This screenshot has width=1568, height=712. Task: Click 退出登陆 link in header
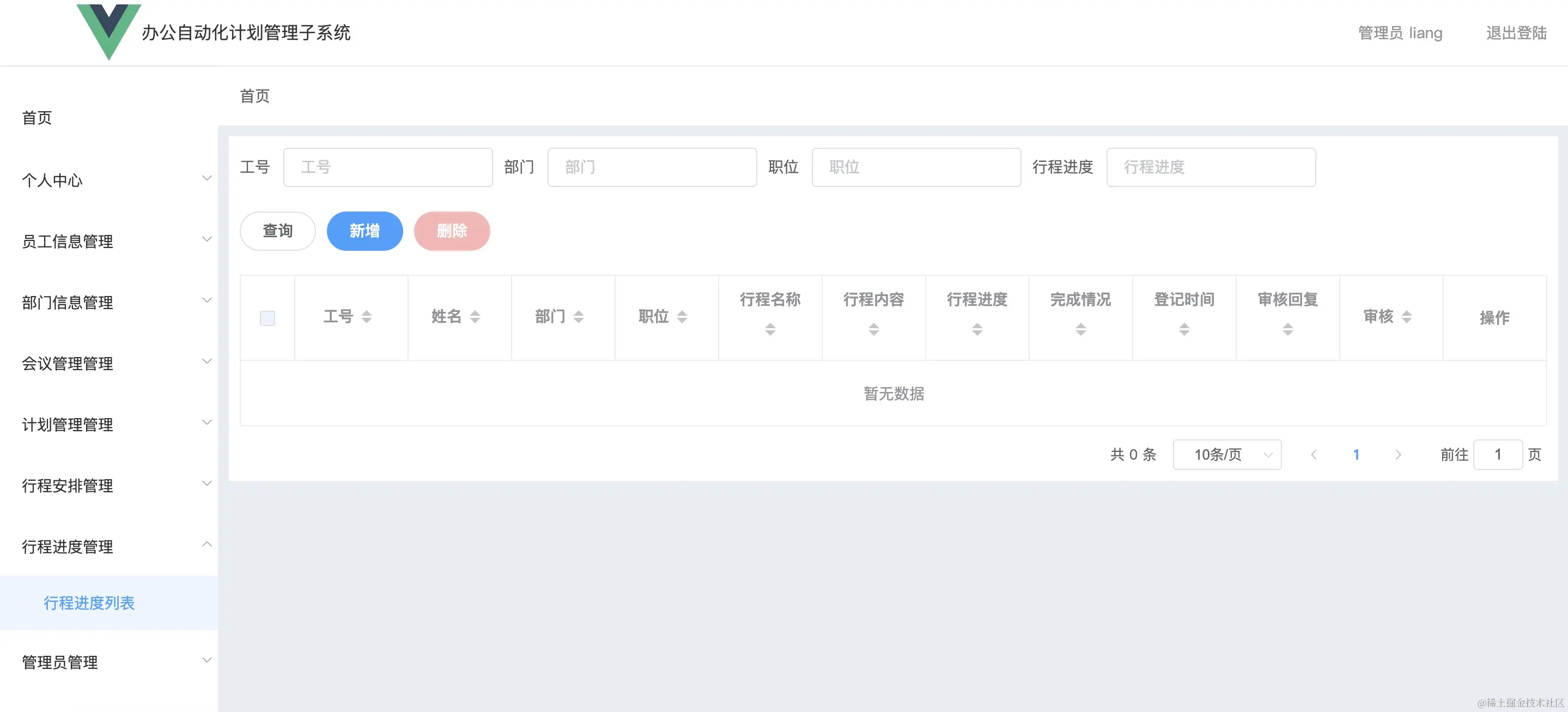coord(1516,33)
